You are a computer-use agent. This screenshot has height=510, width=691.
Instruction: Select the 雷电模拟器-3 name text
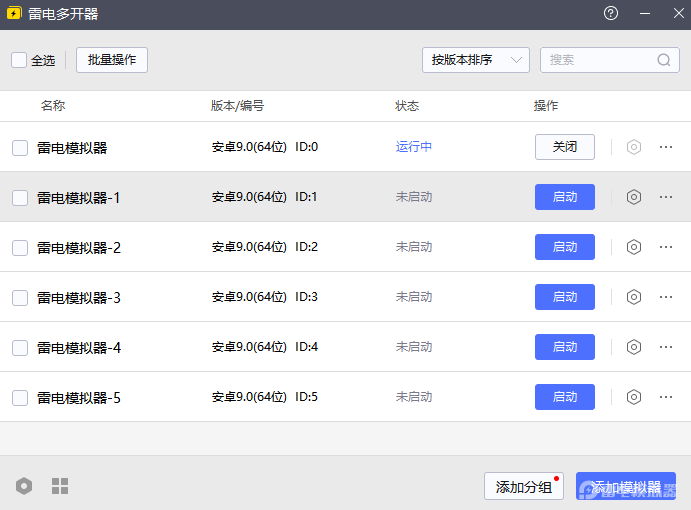coord(78,298)
